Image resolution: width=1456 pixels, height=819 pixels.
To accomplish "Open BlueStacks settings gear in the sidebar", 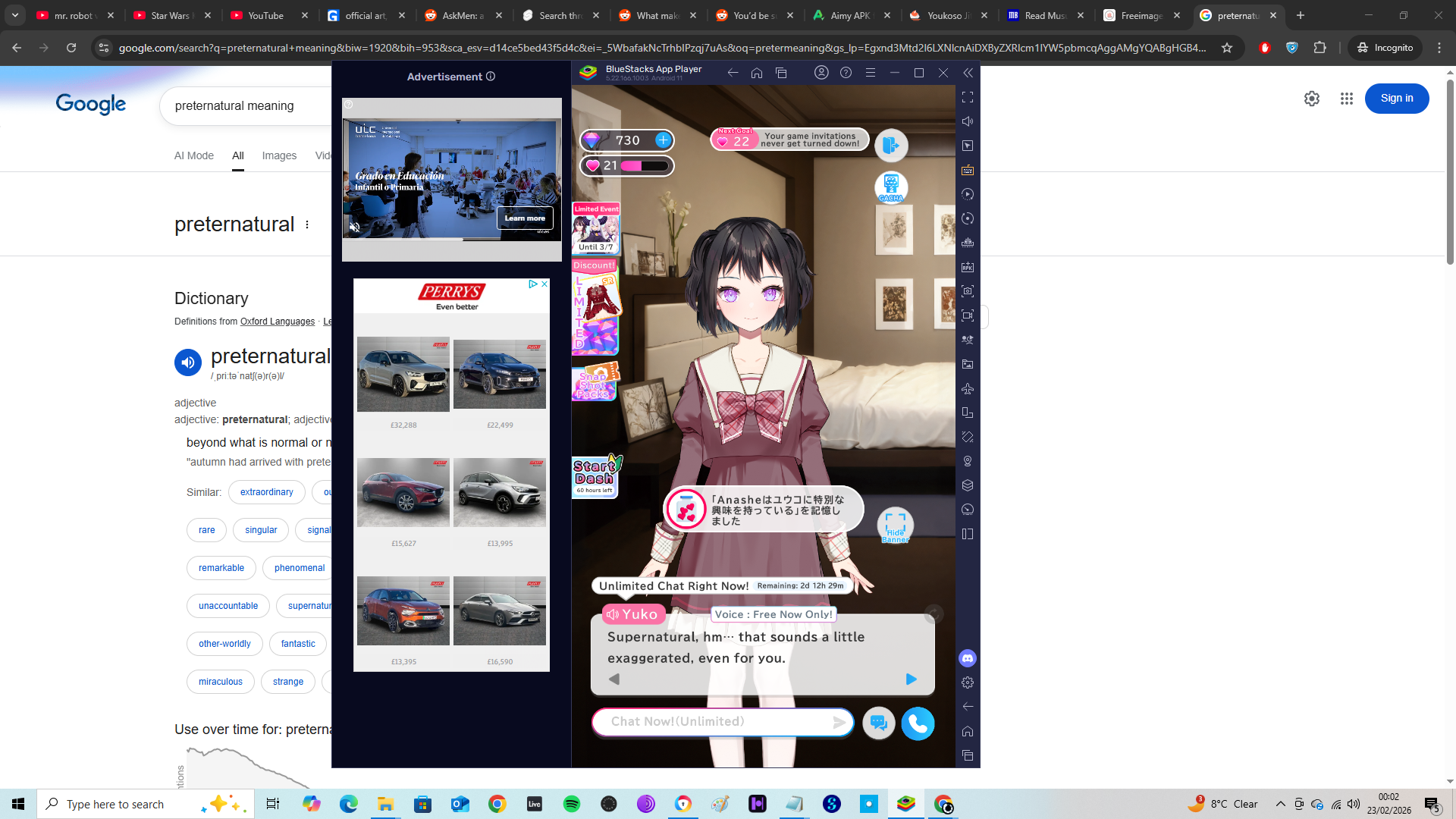I will [968, 682].
